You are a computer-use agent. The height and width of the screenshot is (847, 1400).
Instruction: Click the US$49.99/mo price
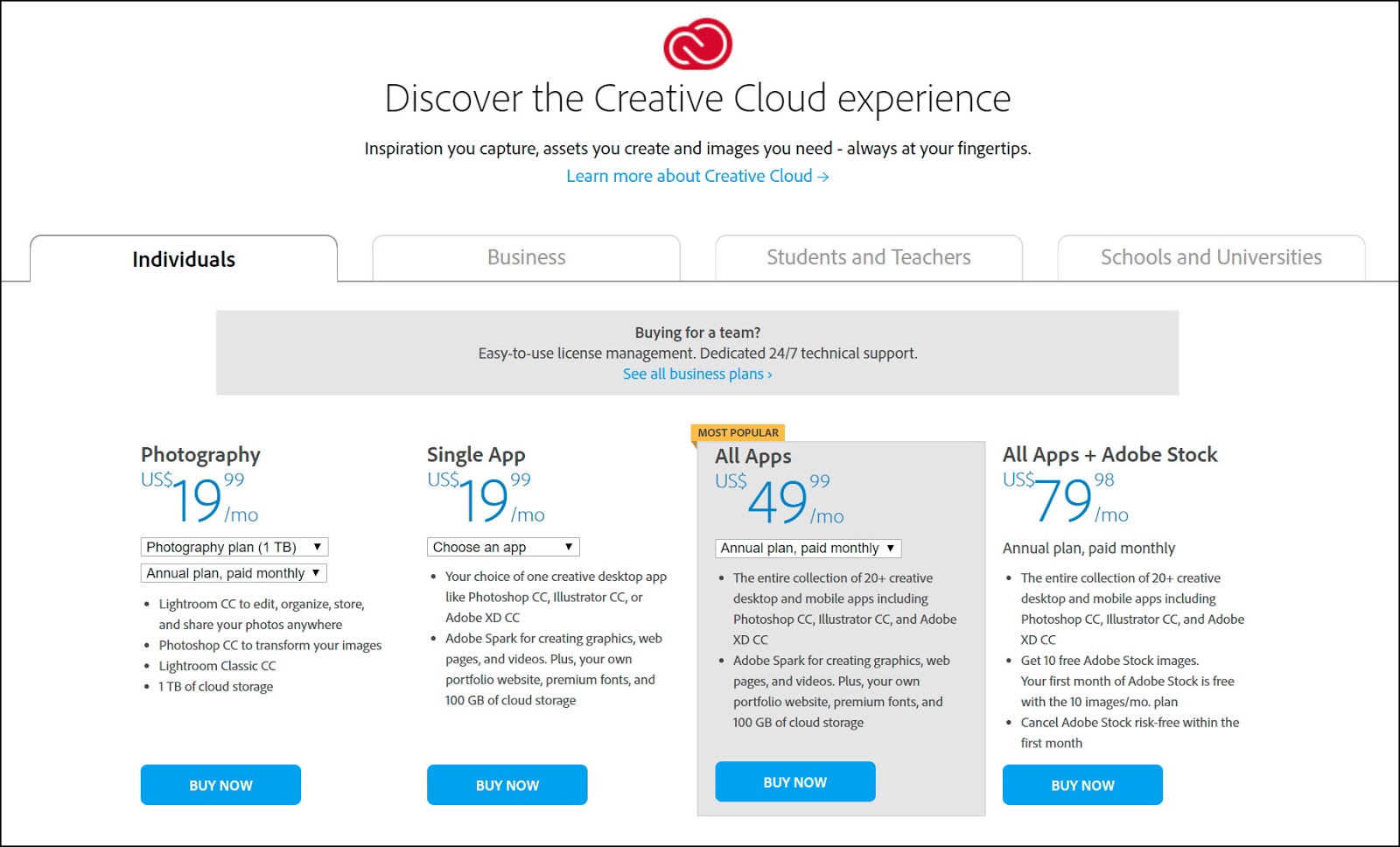(780, 500)
